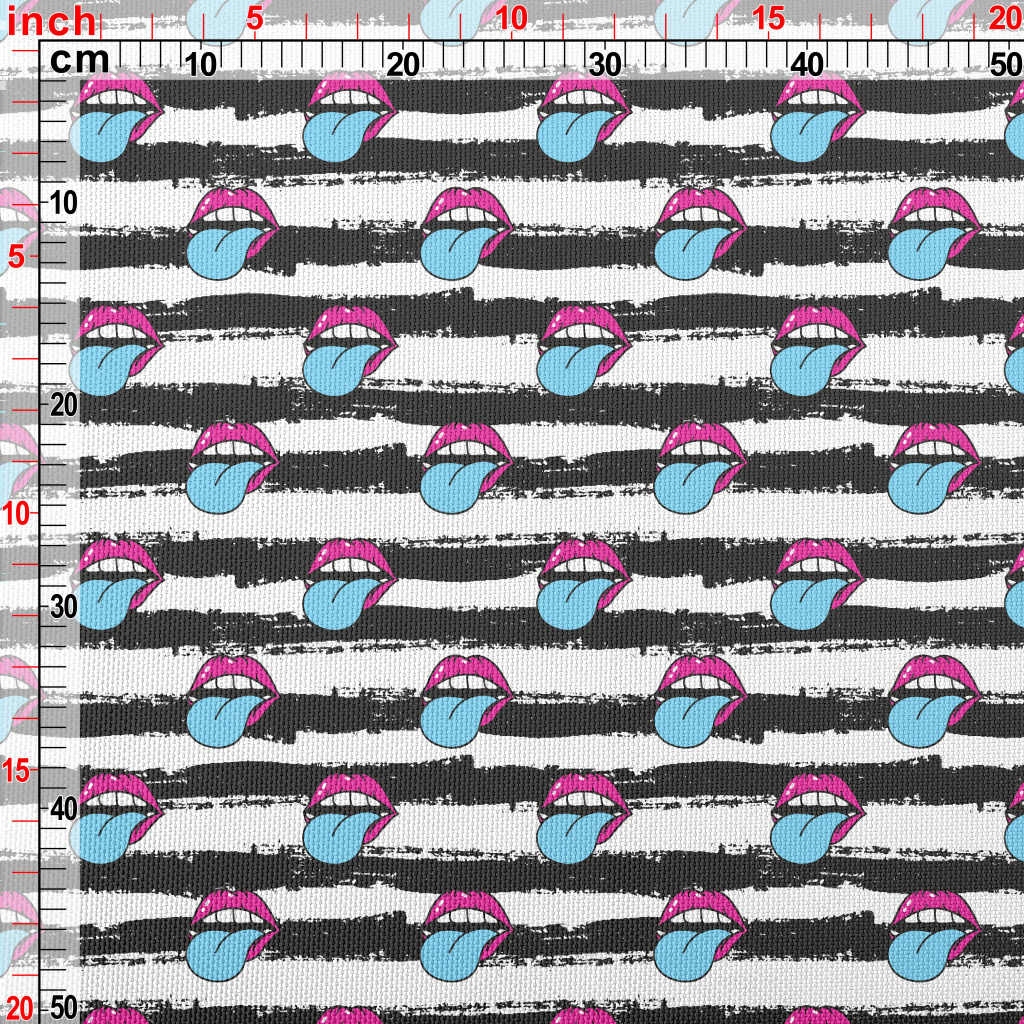Click the red 10 on the top inch ruler
Screen dimensions: 1024x1024
[x=511, y=19]
